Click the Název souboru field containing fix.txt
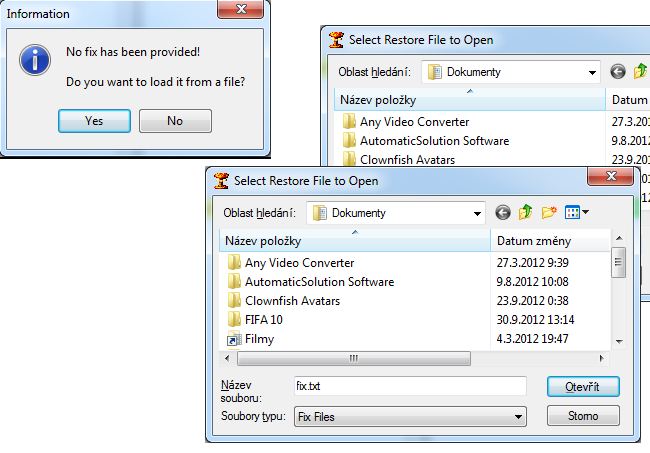This screenshot has height=453, width=650. [408, 386]
